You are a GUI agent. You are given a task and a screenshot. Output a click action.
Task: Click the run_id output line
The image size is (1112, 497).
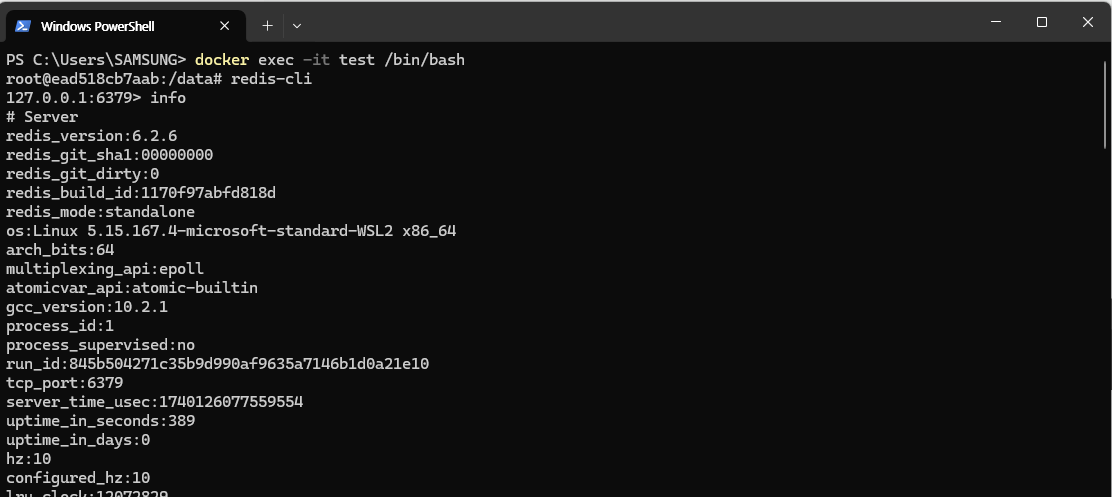218,364
